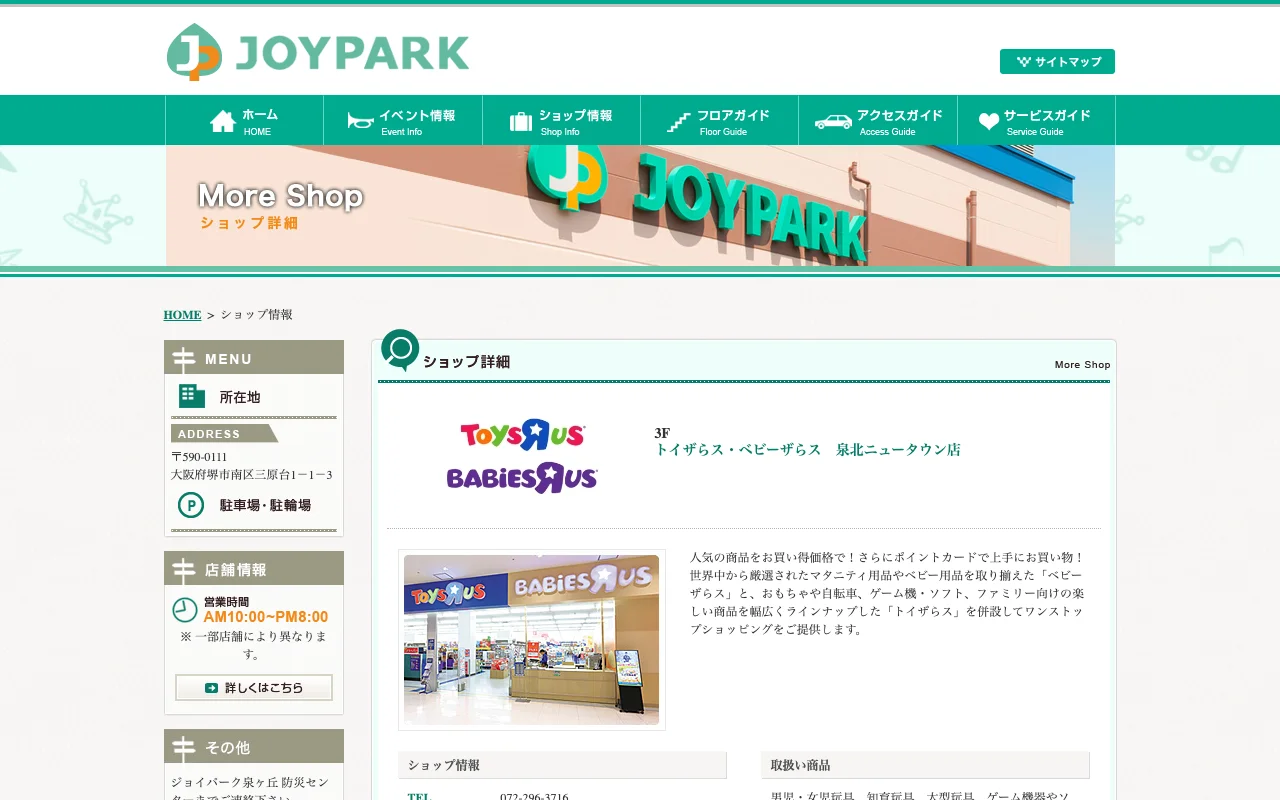This screenshot has height=800, width=1280.
Task: Click the 〒590-0111 postal code text
Action: [199, 457]
